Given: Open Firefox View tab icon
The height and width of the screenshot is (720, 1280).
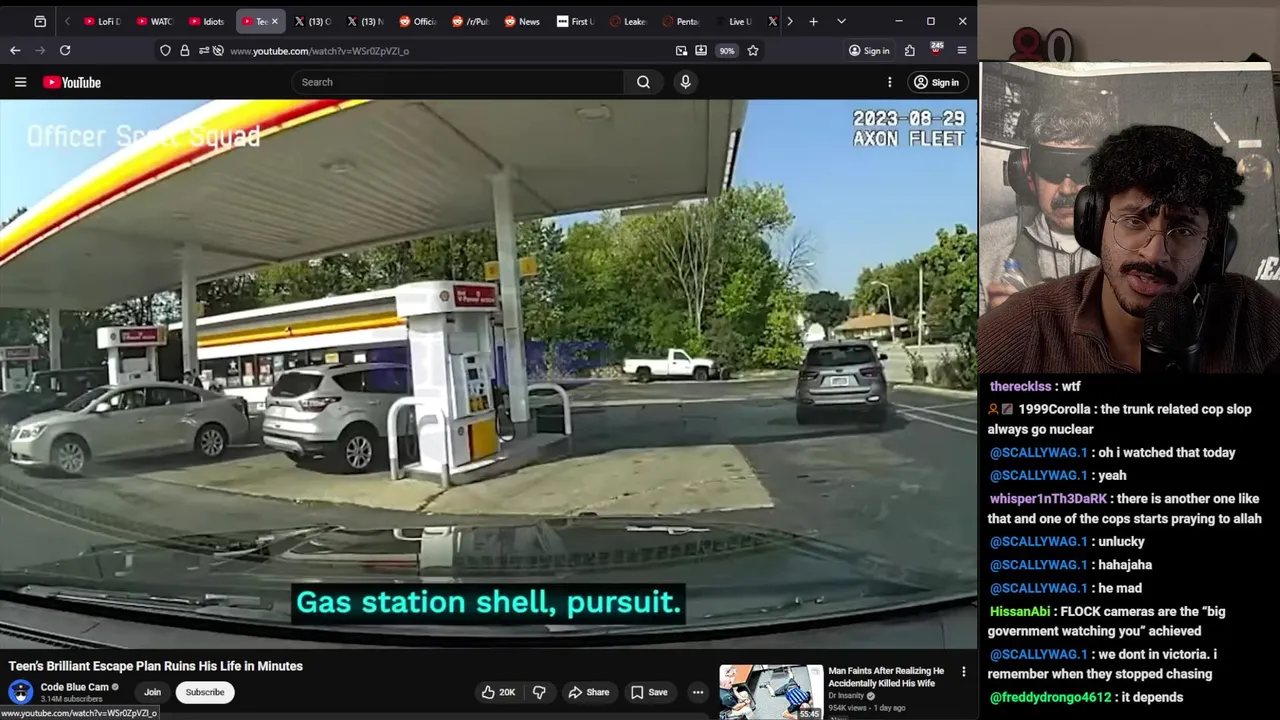Looking at the screenshot, I should (40, 21).
